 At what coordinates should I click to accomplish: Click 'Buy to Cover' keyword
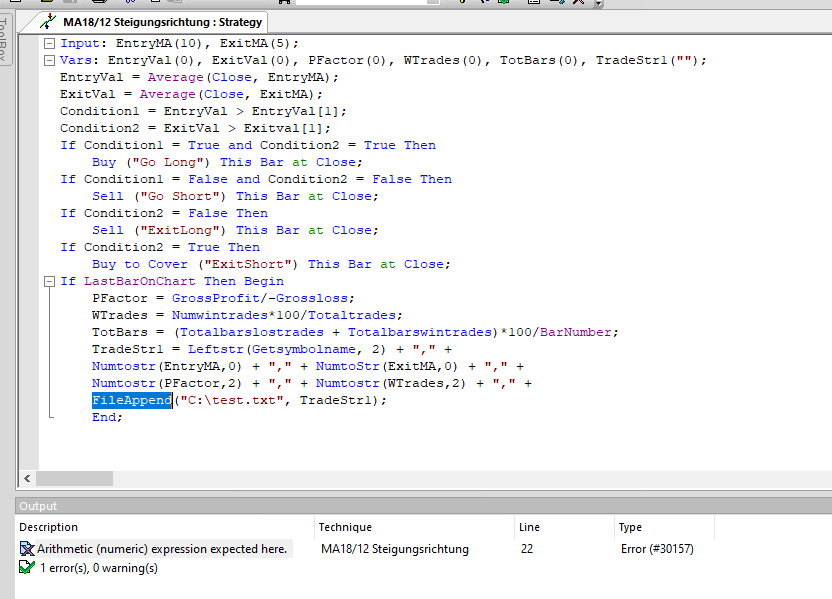pos(140,264)
